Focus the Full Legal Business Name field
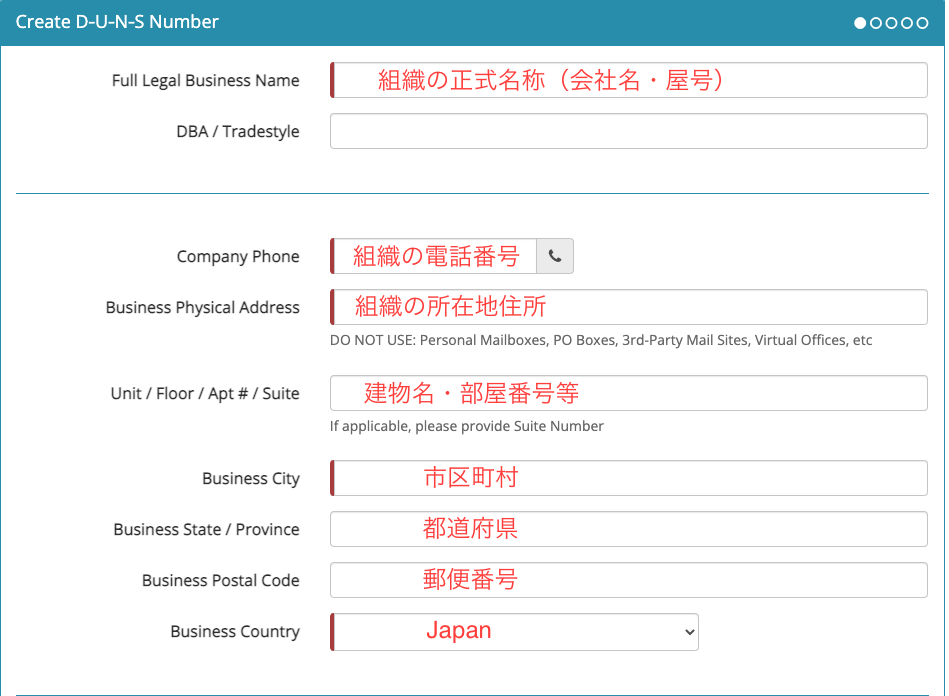Image resolution: width=949 pixels, height=696 pixels. 628,81
